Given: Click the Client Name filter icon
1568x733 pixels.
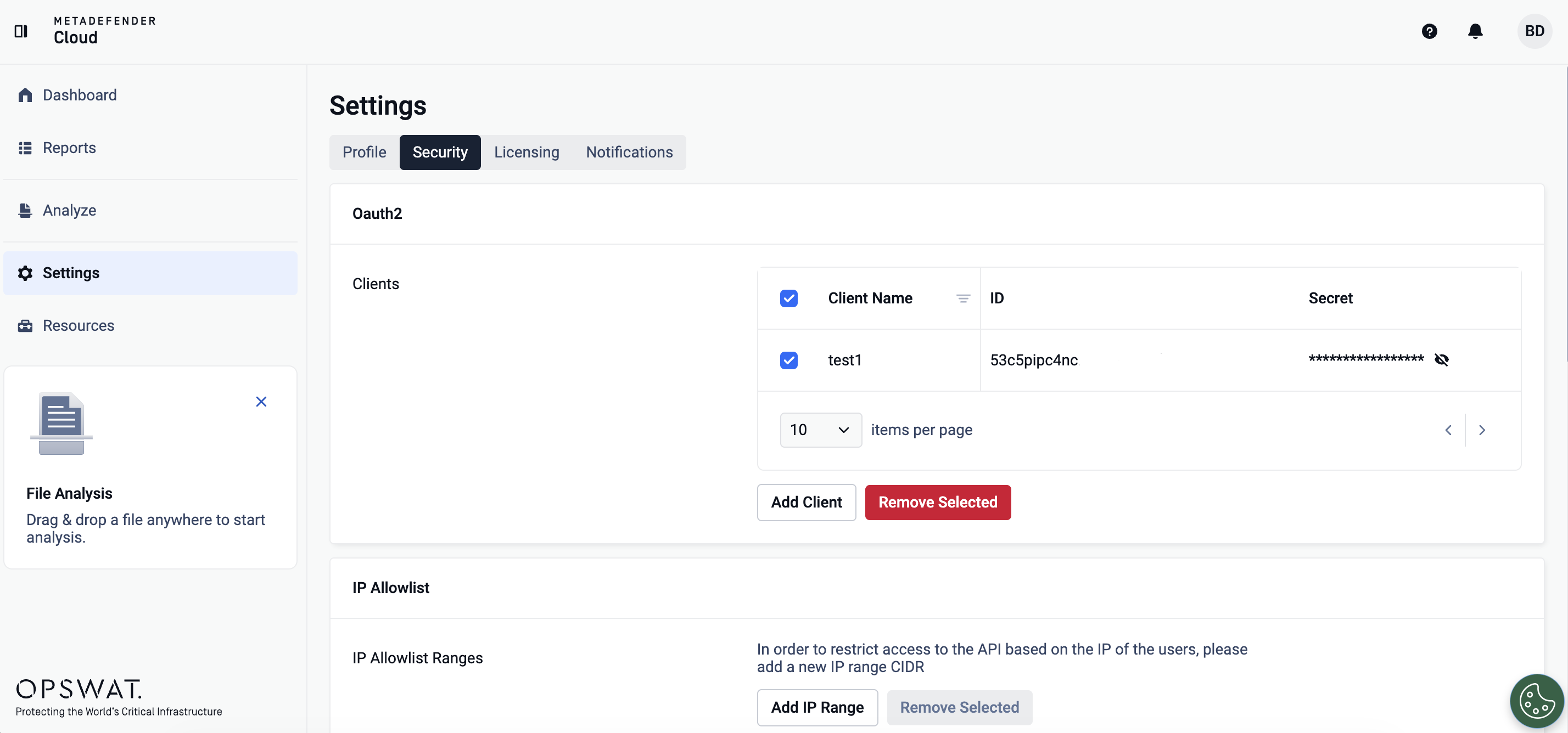Looking at the screenshot, I should click(962, 298).
